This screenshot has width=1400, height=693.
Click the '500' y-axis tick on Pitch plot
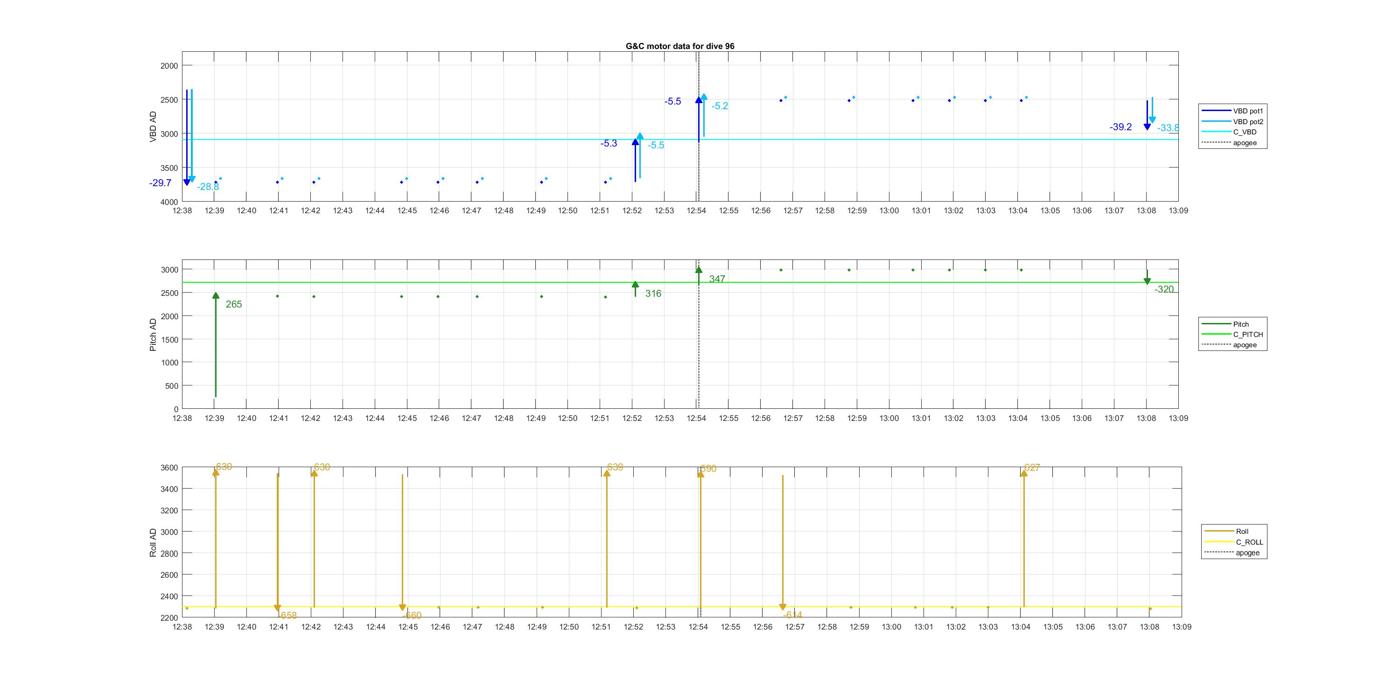[x=171, y=386]
